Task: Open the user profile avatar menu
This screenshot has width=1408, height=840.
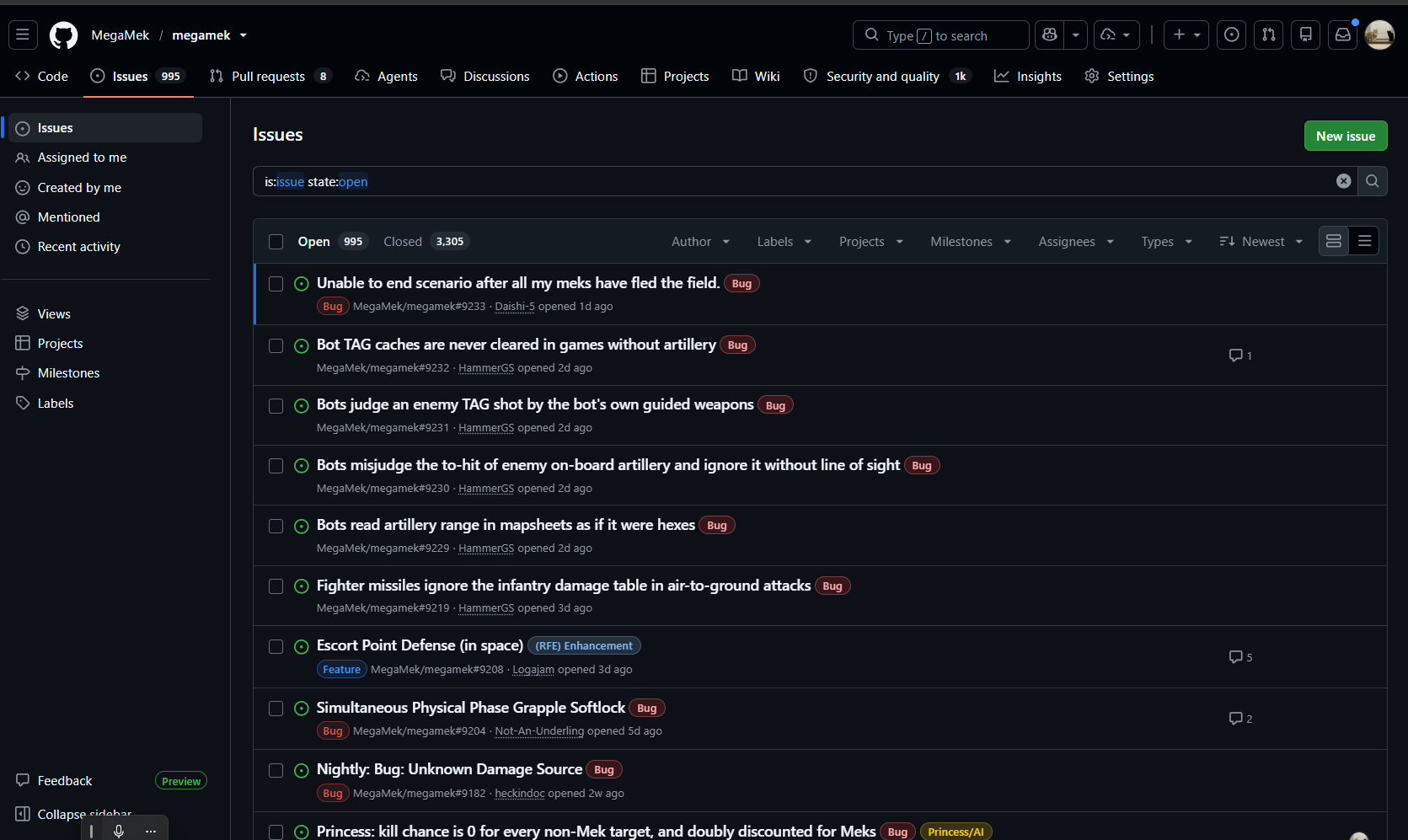Action: point(1379,35)
